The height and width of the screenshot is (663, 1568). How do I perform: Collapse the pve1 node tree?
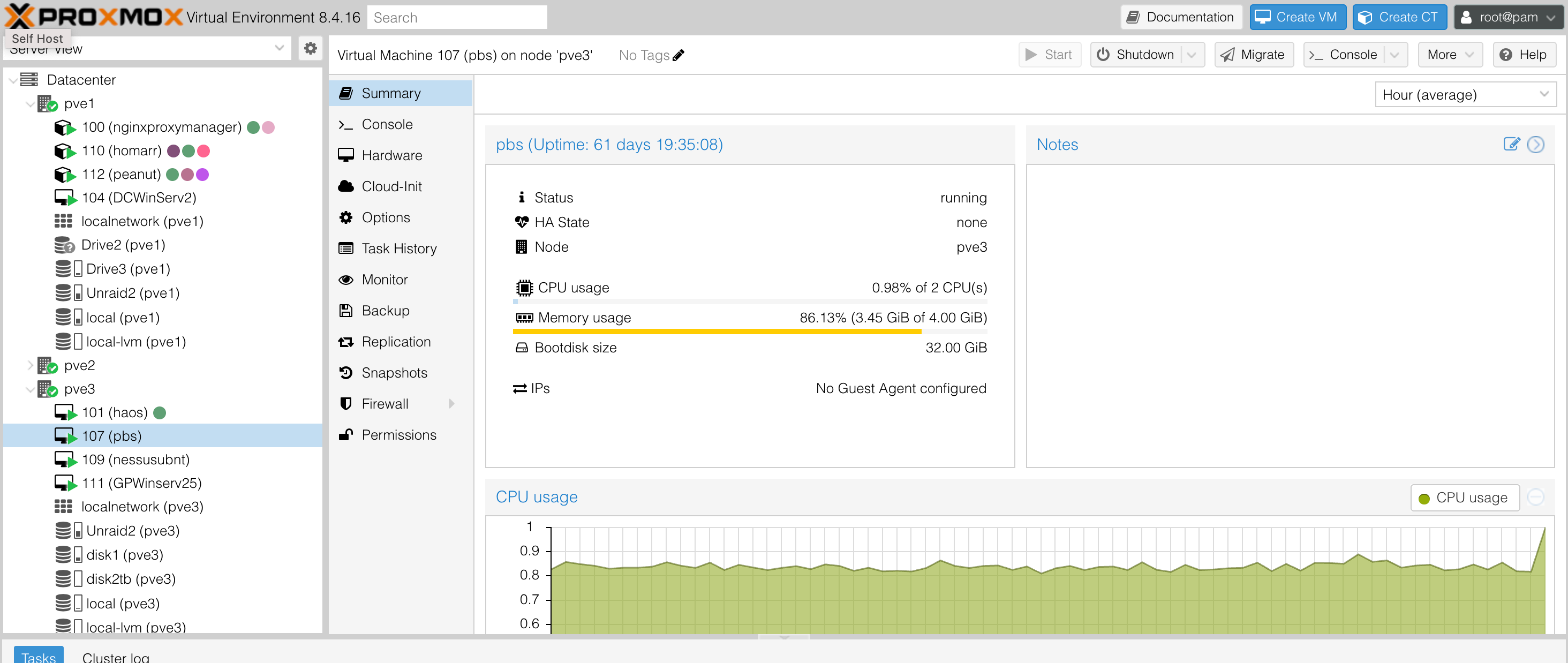pyautogui.click(x=30, y=103)
